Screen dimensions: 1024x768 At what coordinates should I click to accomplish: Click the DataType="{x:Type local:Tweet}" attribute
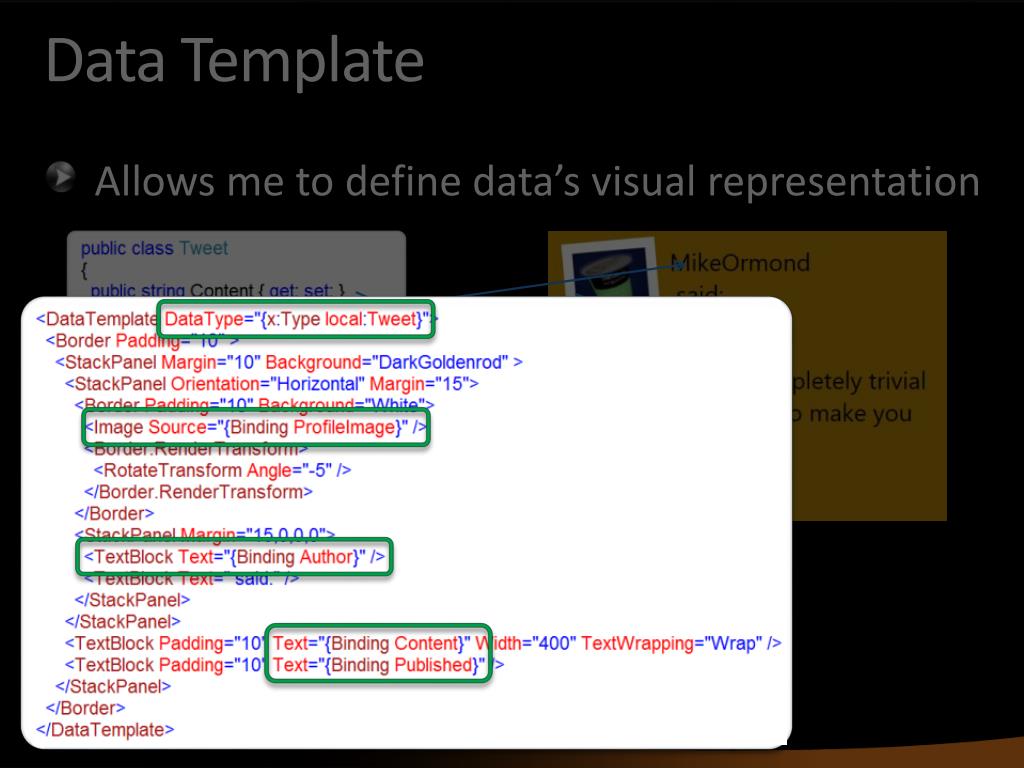coord(296,319)
